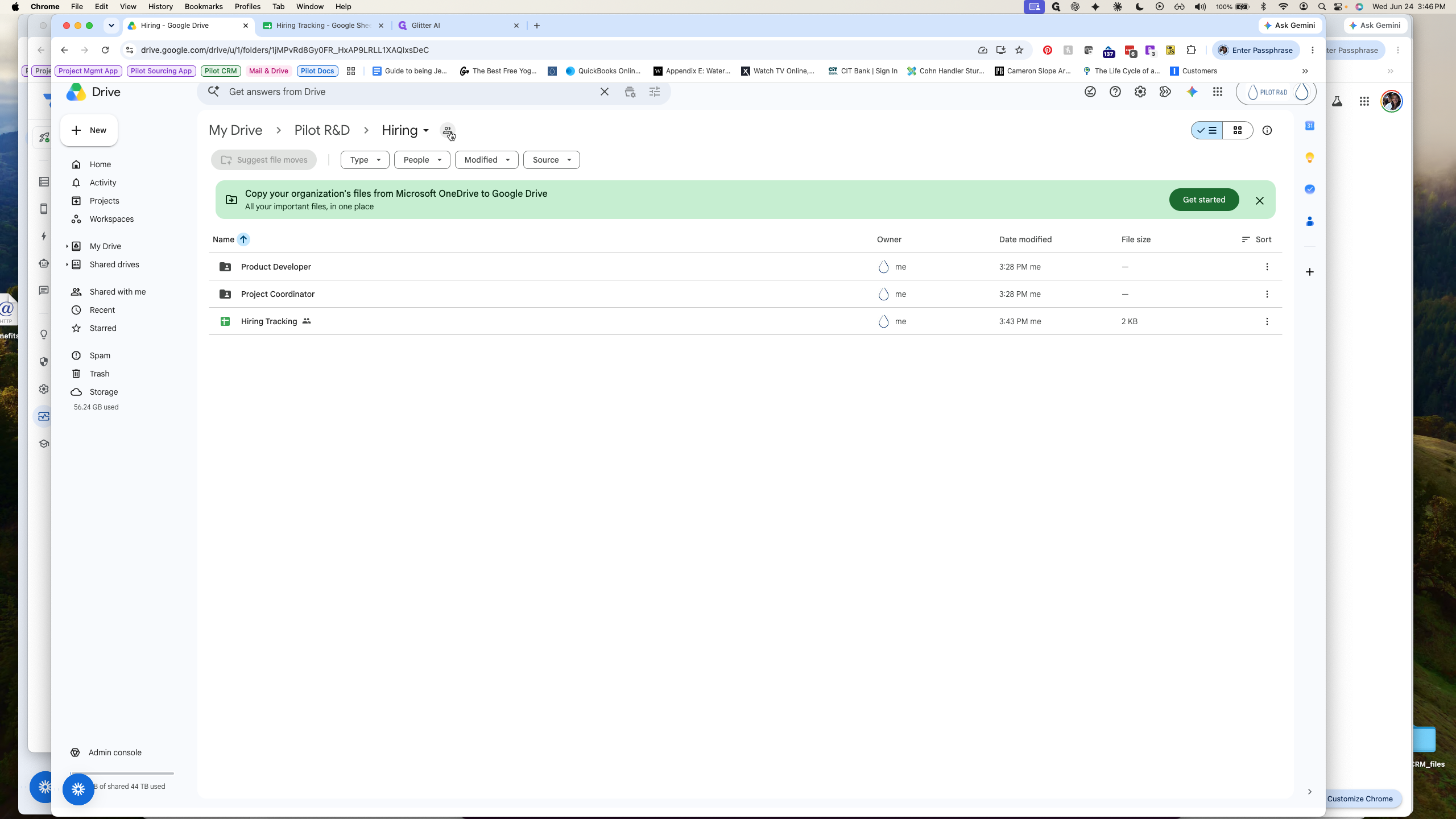
Task: Switch to Hiring Tracking Google Sheets tab
Action: (x=322, y=26)
